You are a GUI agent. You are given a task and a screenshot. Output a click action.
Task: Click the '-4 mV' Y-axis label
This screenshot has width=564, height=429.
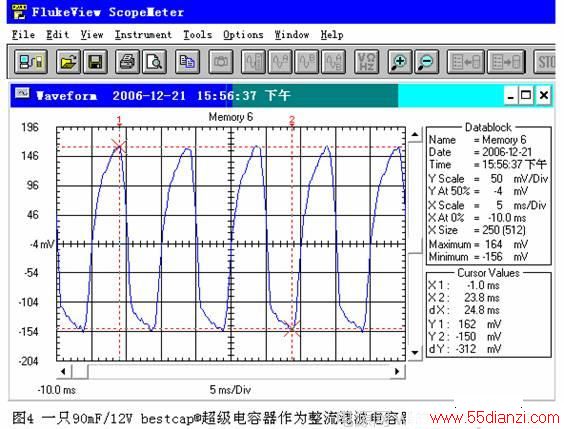[42, 244]
